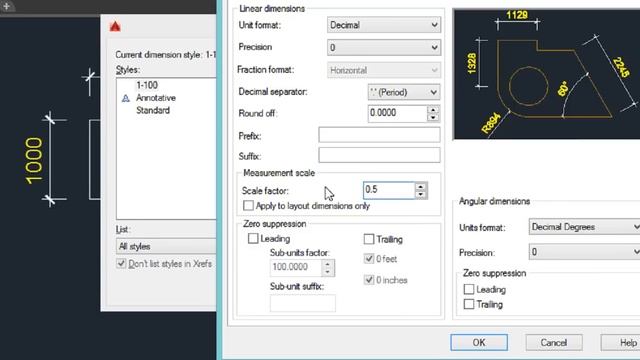Open the angular Precision dropdown
The image size is (640, 360).
click(584, 252)
